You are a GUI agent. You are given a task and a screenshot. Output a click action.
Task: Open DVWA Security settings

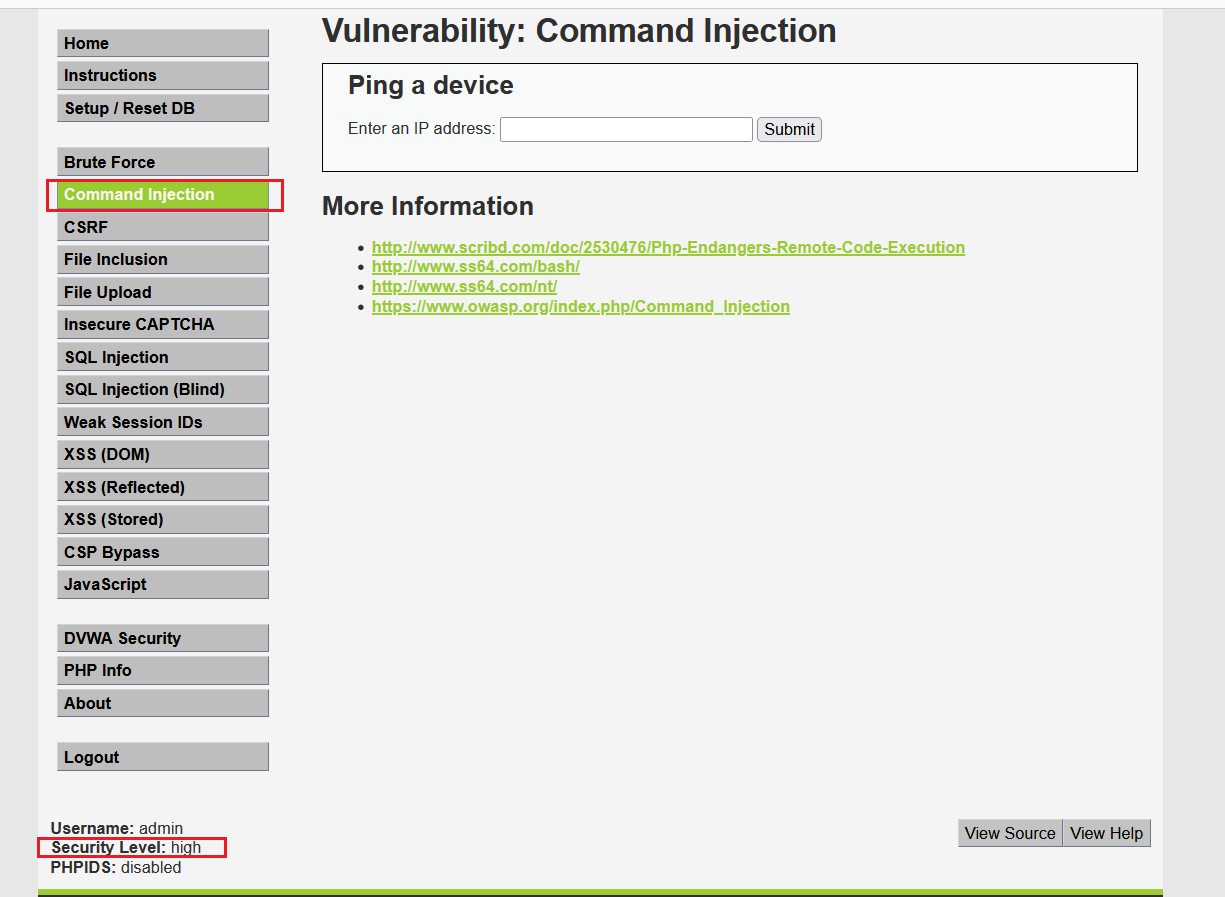(x=162, y=638)
